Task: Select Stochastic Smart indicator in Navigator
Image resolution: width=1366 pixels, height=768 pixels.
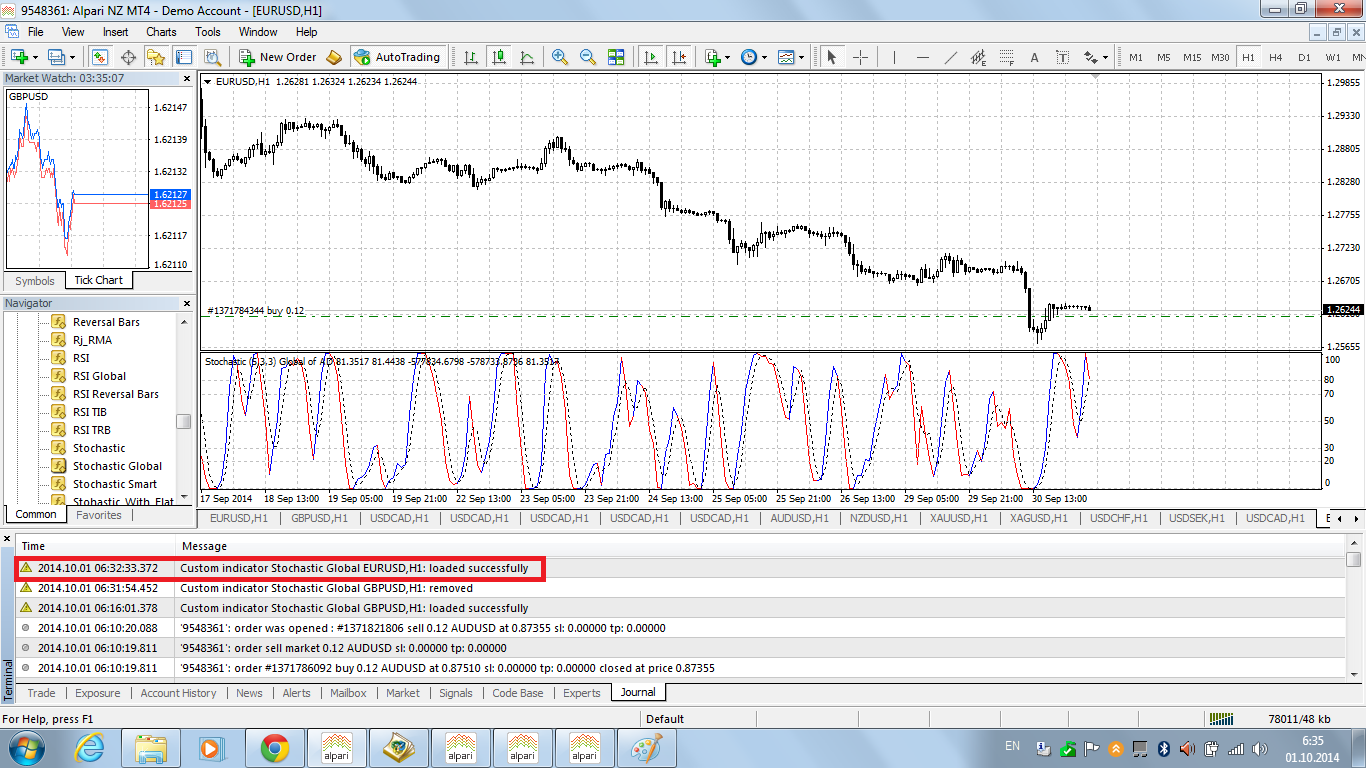Action: click(114, 484)
